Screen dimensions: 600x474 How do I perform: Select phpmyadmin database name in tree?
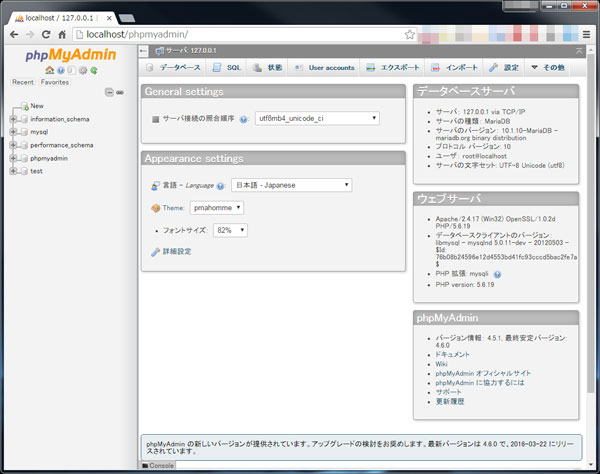click(x=49, y=158)
